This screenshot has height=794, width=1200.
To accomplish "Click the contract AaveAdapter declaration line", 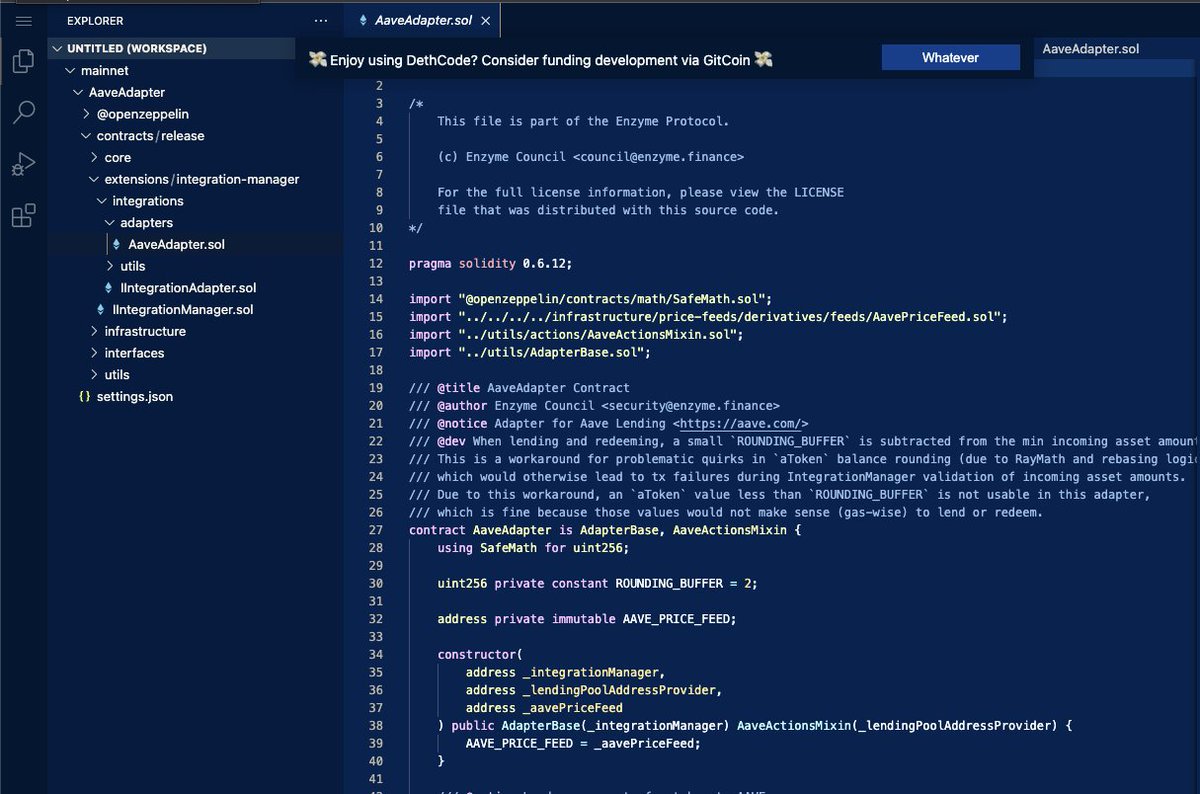I will (606, 528).
